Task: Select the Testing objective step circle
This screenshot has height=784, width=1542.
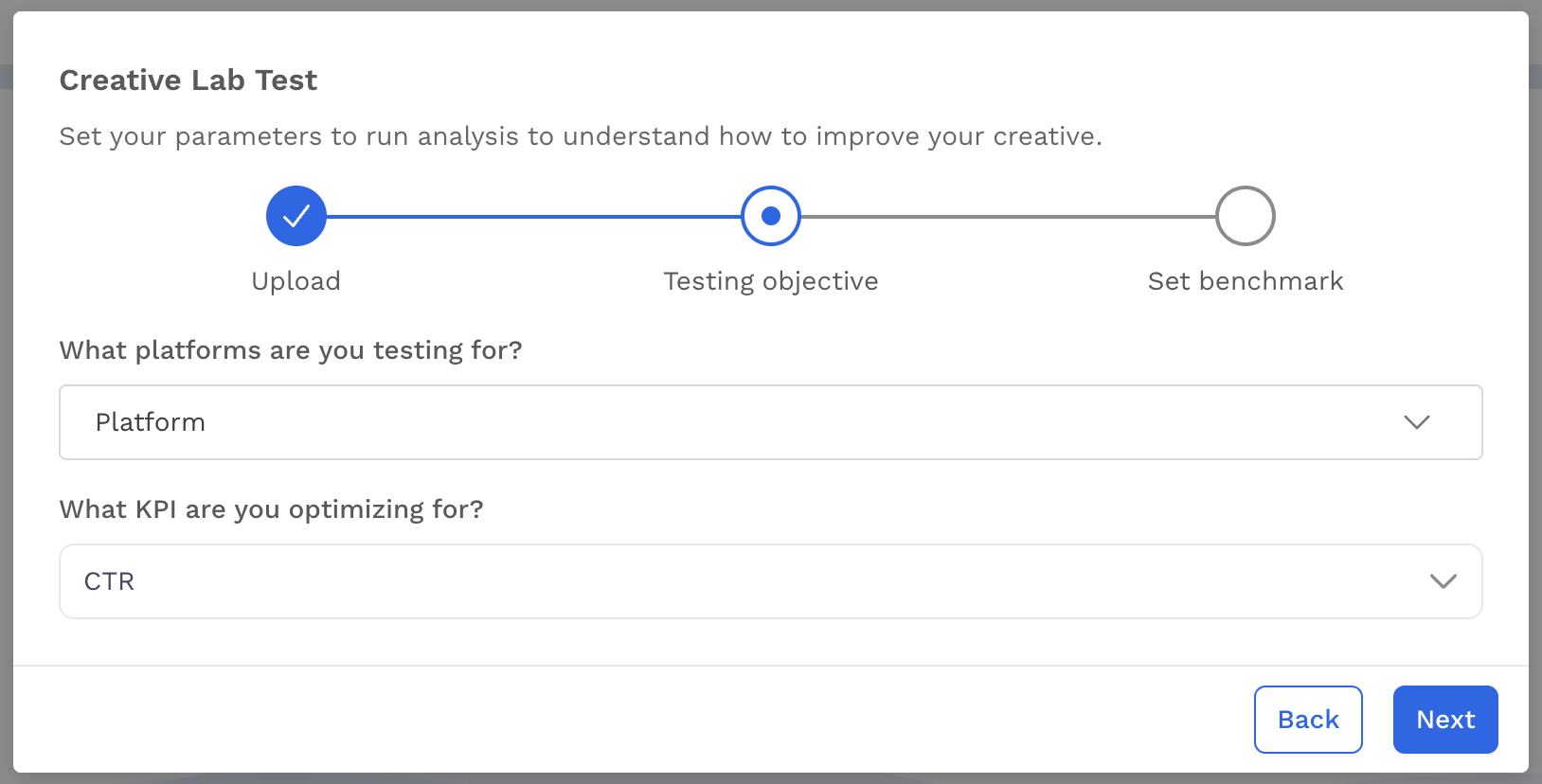Action: [771, 216]
